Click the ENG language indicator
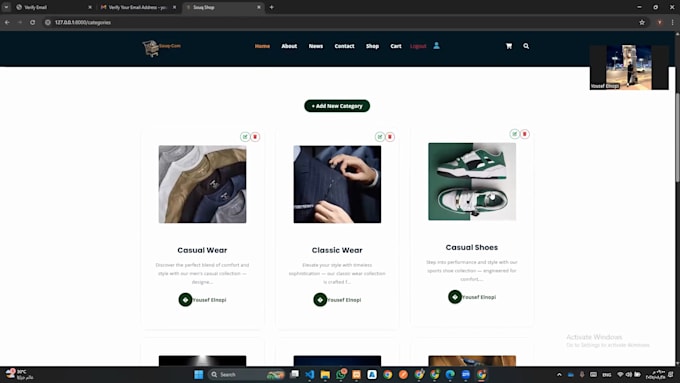Viewport: 680px width, 383px height. 607,374
